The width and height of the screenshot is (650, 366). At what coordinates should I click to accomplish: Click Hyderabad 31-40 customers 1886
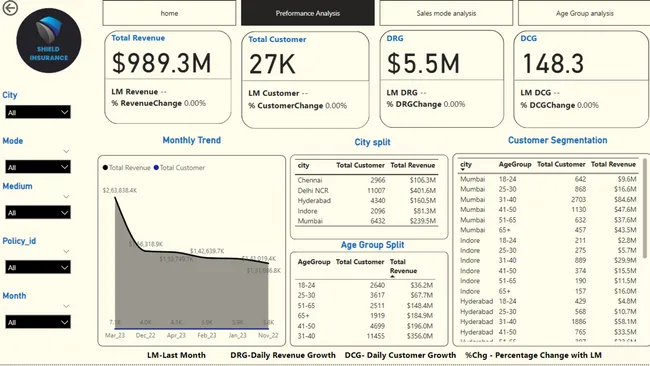point(578,322)
